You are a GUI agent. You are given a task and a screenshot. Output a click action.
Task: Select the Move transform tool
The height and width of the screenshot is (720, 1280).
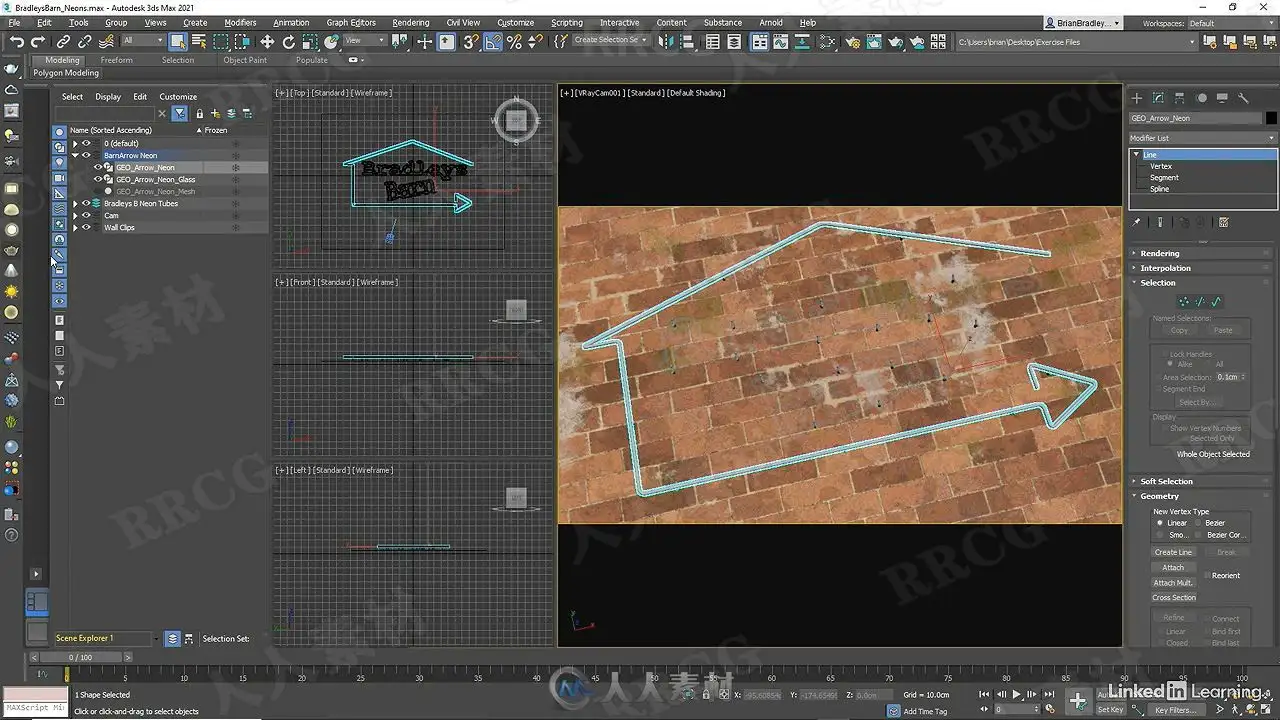point(267,42)
